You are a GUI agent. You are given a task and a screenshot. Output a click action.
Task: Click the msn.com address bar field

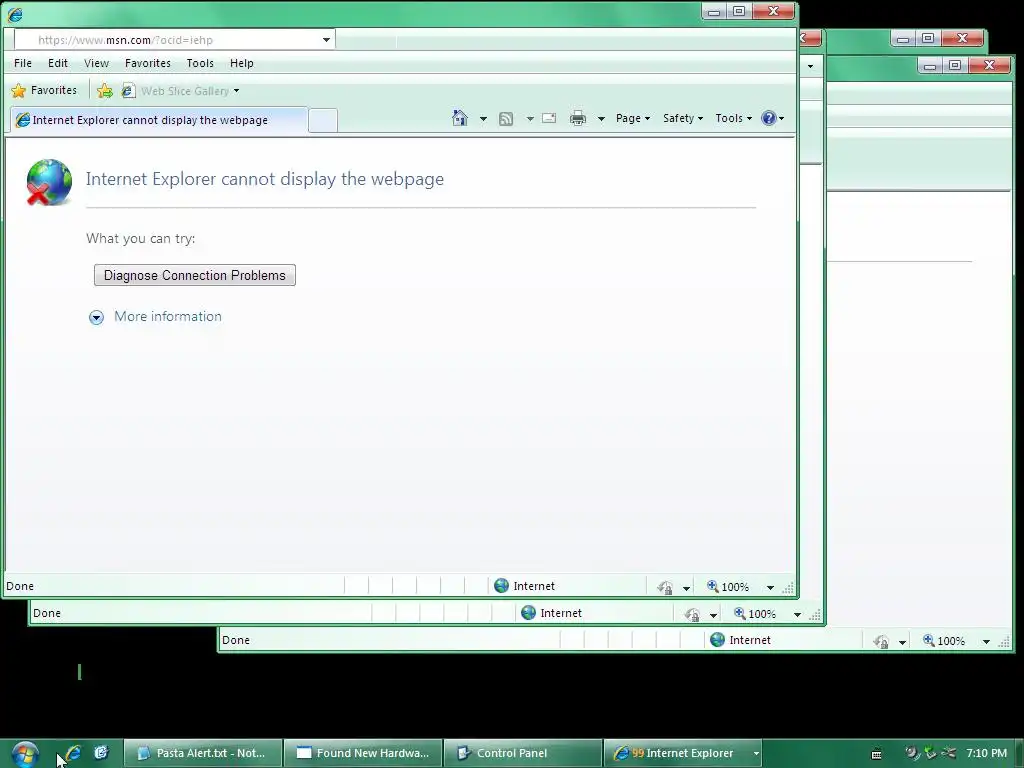point(167,40)
